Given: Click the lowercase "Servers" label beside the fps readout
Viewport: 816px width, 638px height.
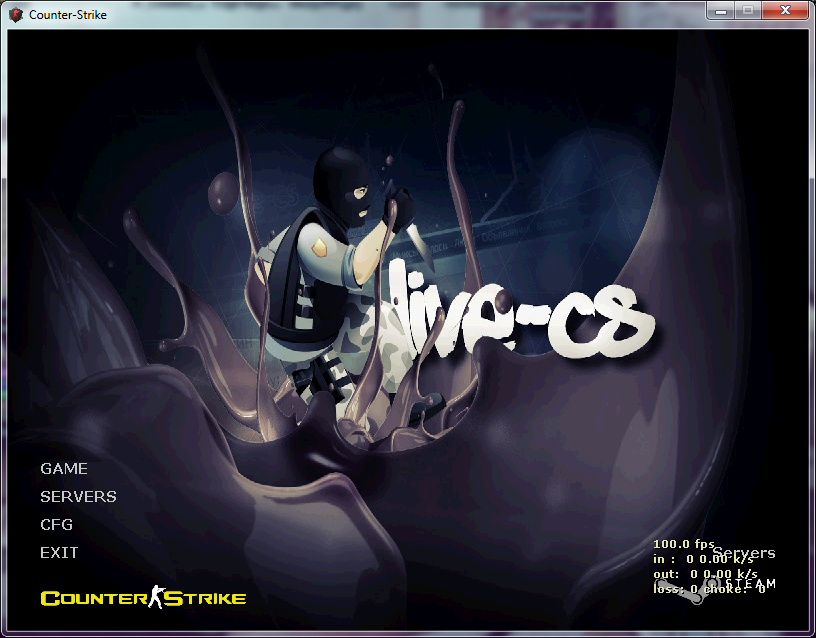Looking at the screenshot, I should pos(744,553).
